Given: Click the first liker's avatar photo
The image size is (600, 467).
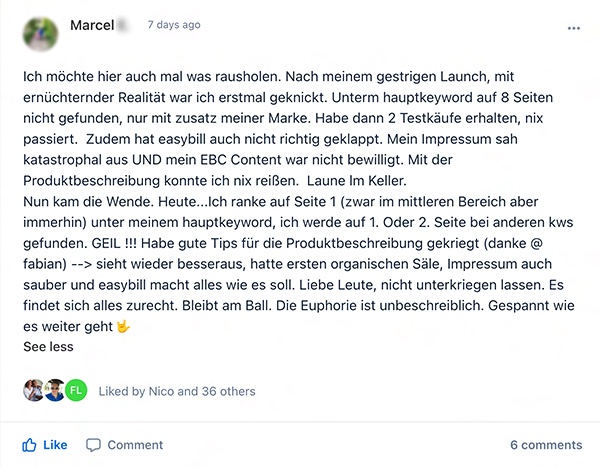Looking at the screenshot, I should pyautogui.click(x=34, y=390).
